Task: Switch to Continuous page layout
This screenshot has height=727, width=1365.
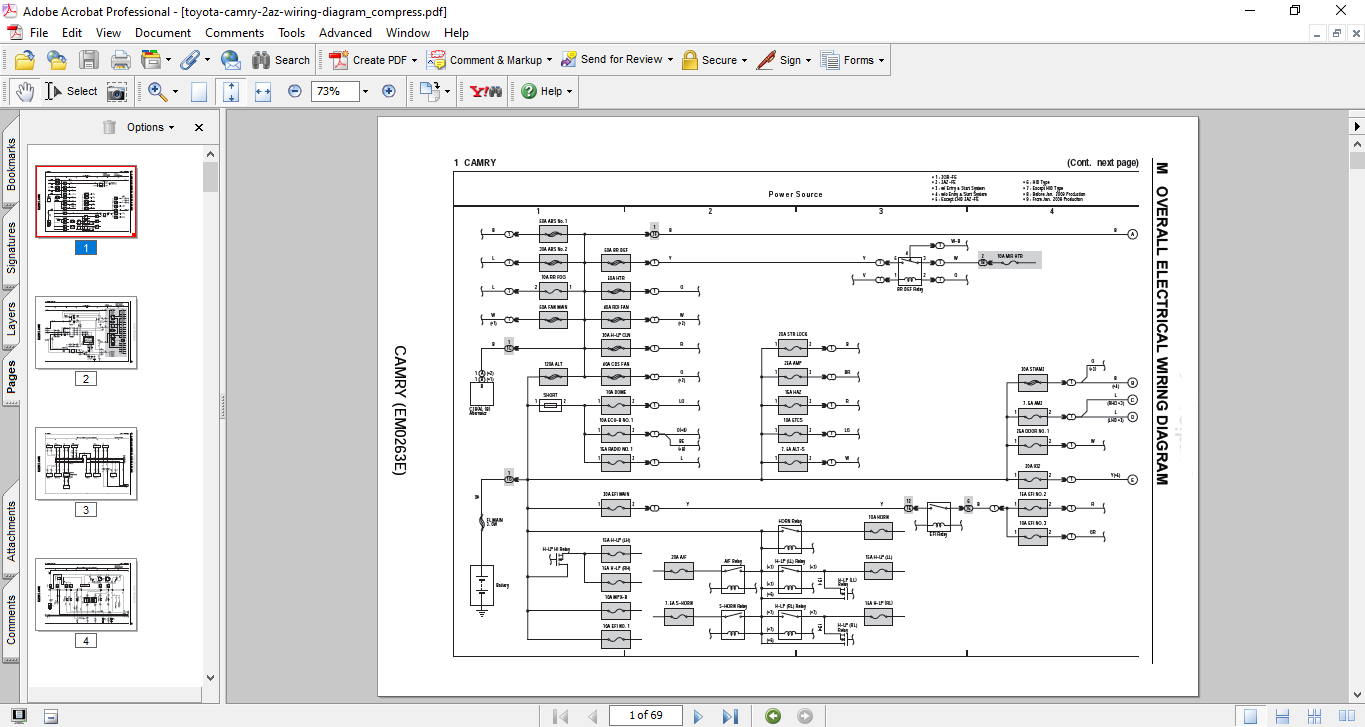Action: pyautogui.click(x=1281, y=715)
